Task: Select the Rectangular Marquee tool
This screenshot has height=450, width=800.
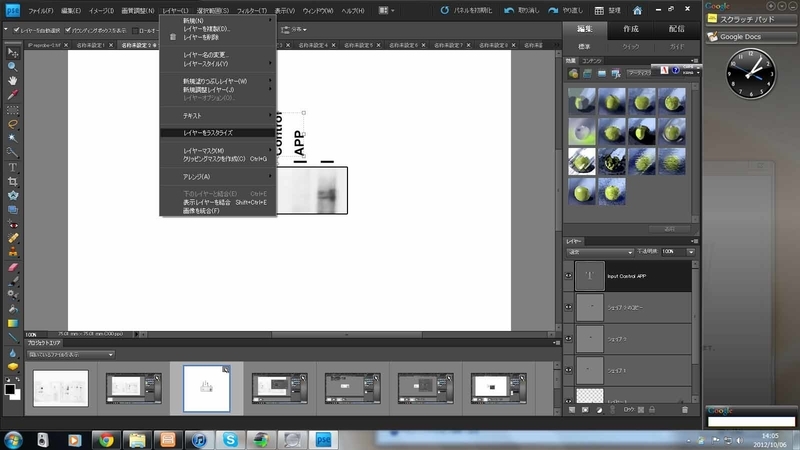Action: click(x=13, y=110)
